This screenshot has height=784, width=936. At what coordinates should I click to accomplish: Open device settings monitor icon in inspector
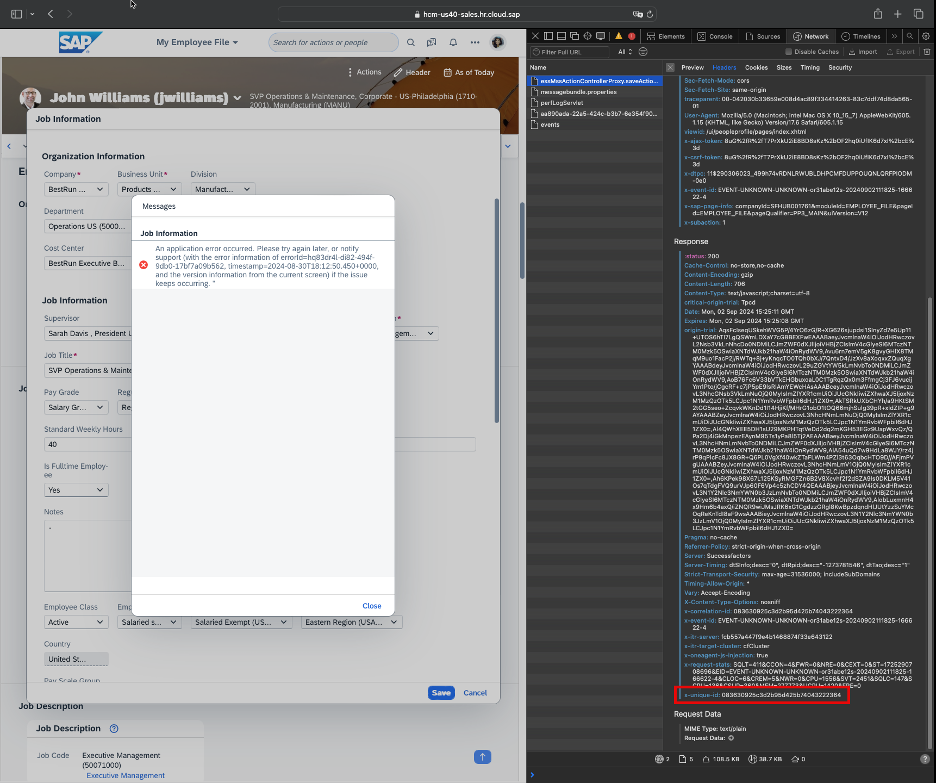pos(601,36)
